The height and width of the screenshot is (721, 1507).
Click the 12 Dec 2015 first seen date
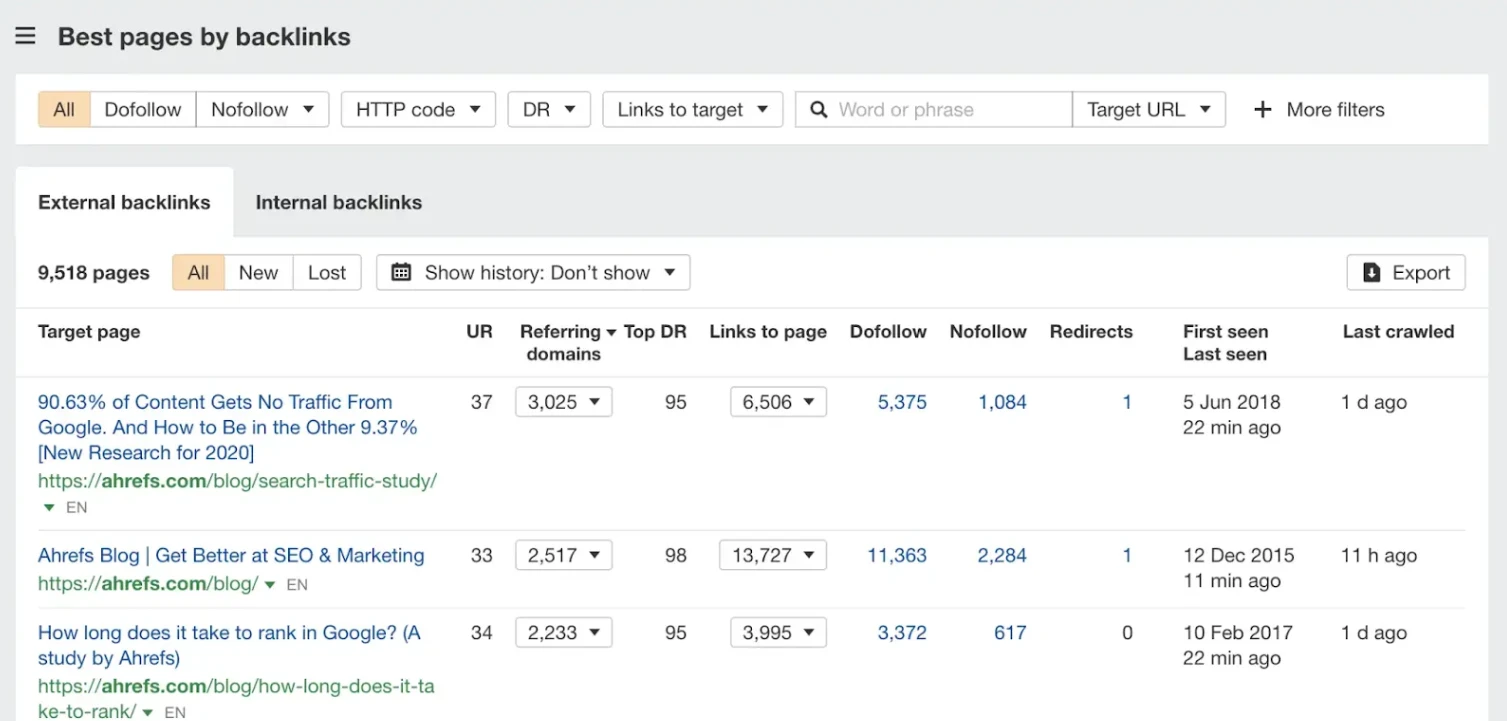1238,555
